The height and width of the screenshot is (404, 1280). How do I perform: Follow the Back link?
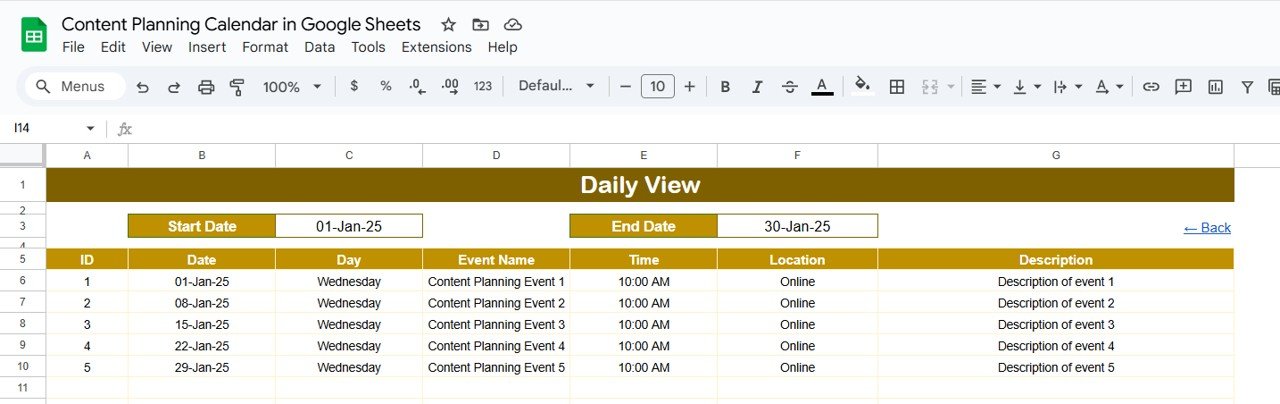pos(1207,228)
